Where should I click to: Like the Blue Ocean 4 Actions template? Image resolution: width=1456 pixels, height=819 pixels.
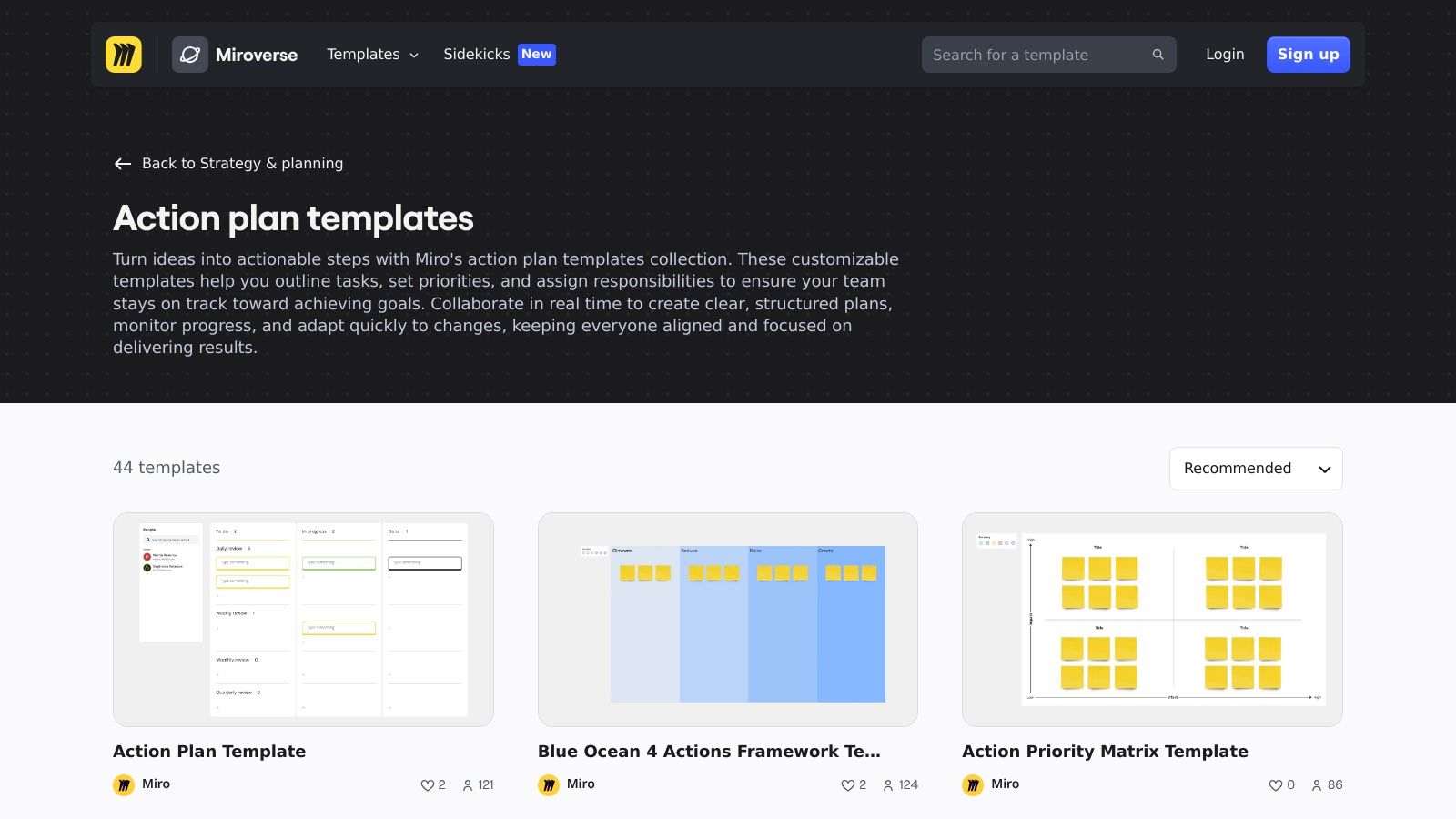click(847, 785)
